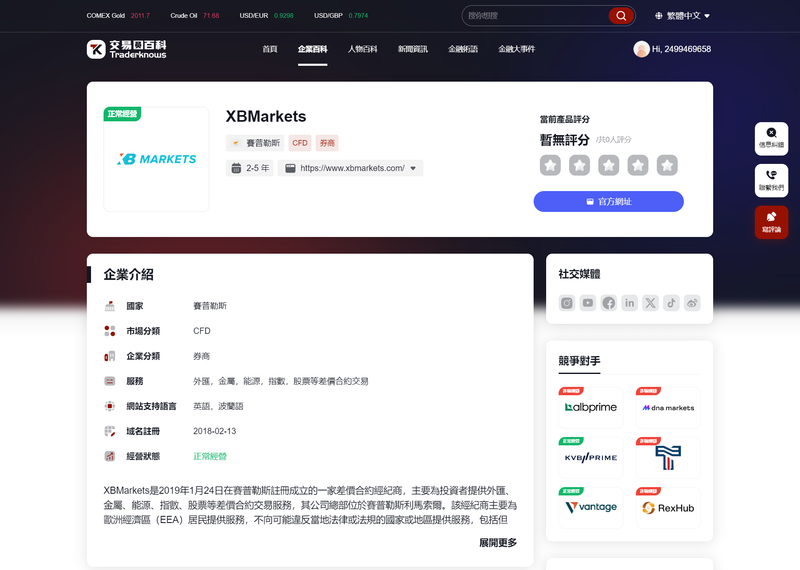
Task: Click the first rating star
Action: (x=550, y=165)
